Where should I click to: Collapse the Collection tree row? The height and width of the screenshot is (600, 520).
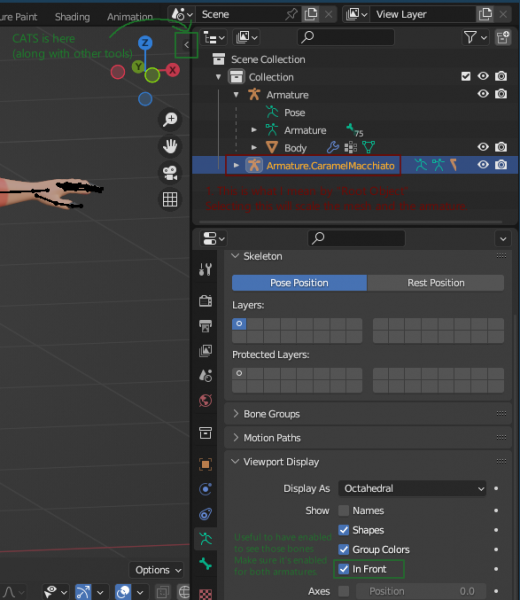pos(218,77)
